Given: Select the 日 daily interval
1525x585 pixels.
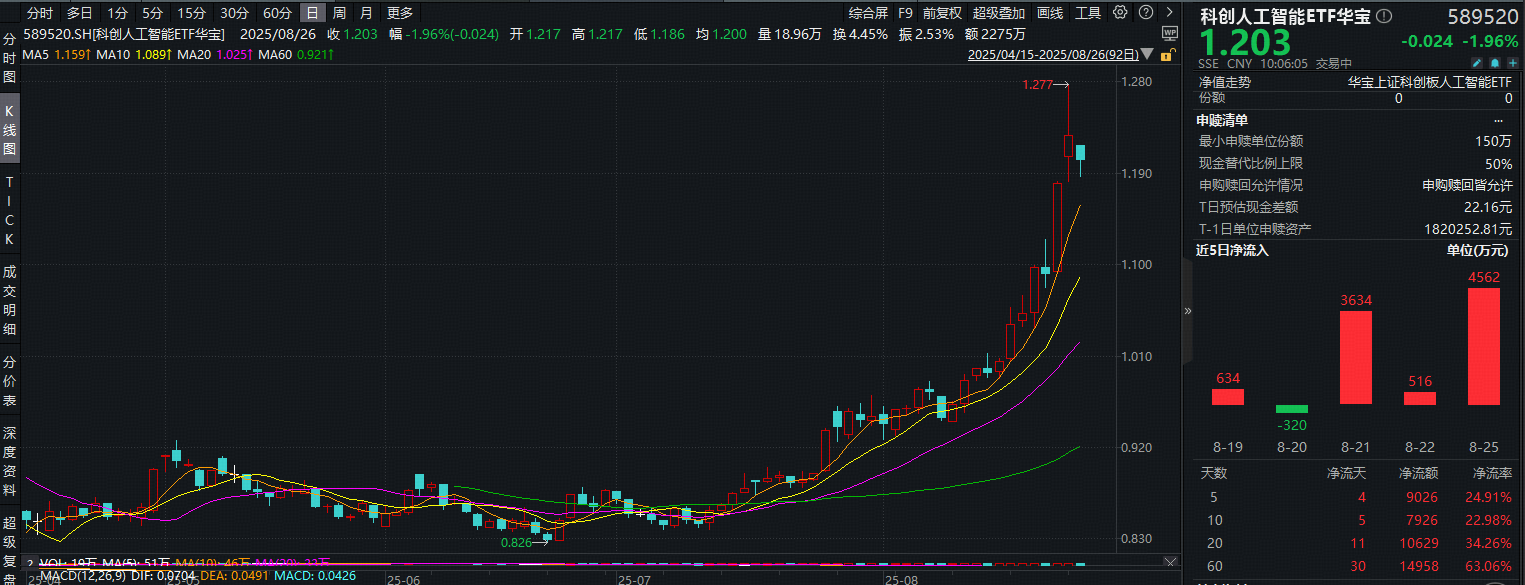Looking at the screenshot, I should point(313,13).
